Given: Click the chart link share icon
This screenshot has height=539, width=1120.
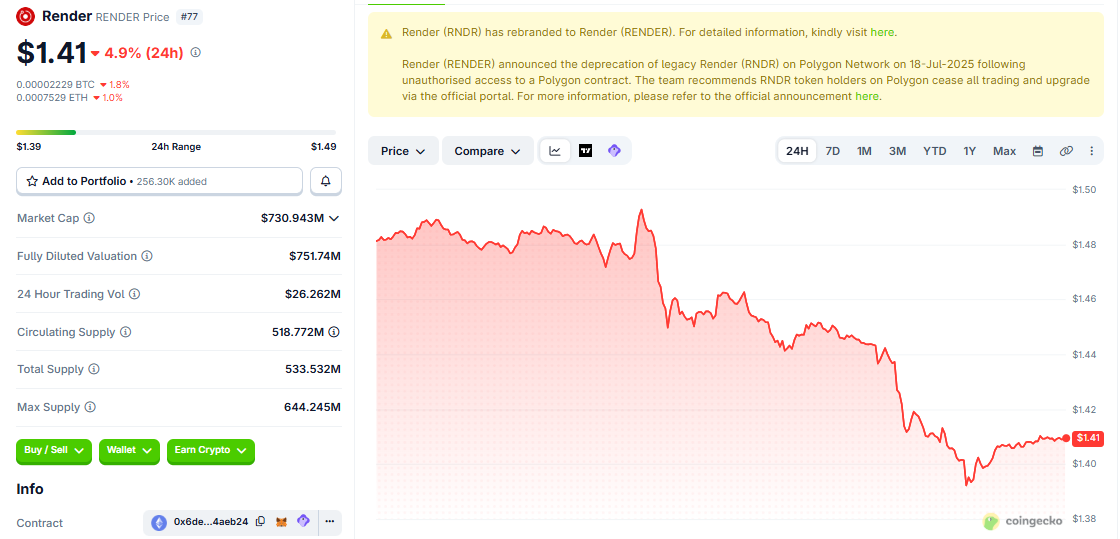Looking at the screenshot, I should tap(1066, 151).
